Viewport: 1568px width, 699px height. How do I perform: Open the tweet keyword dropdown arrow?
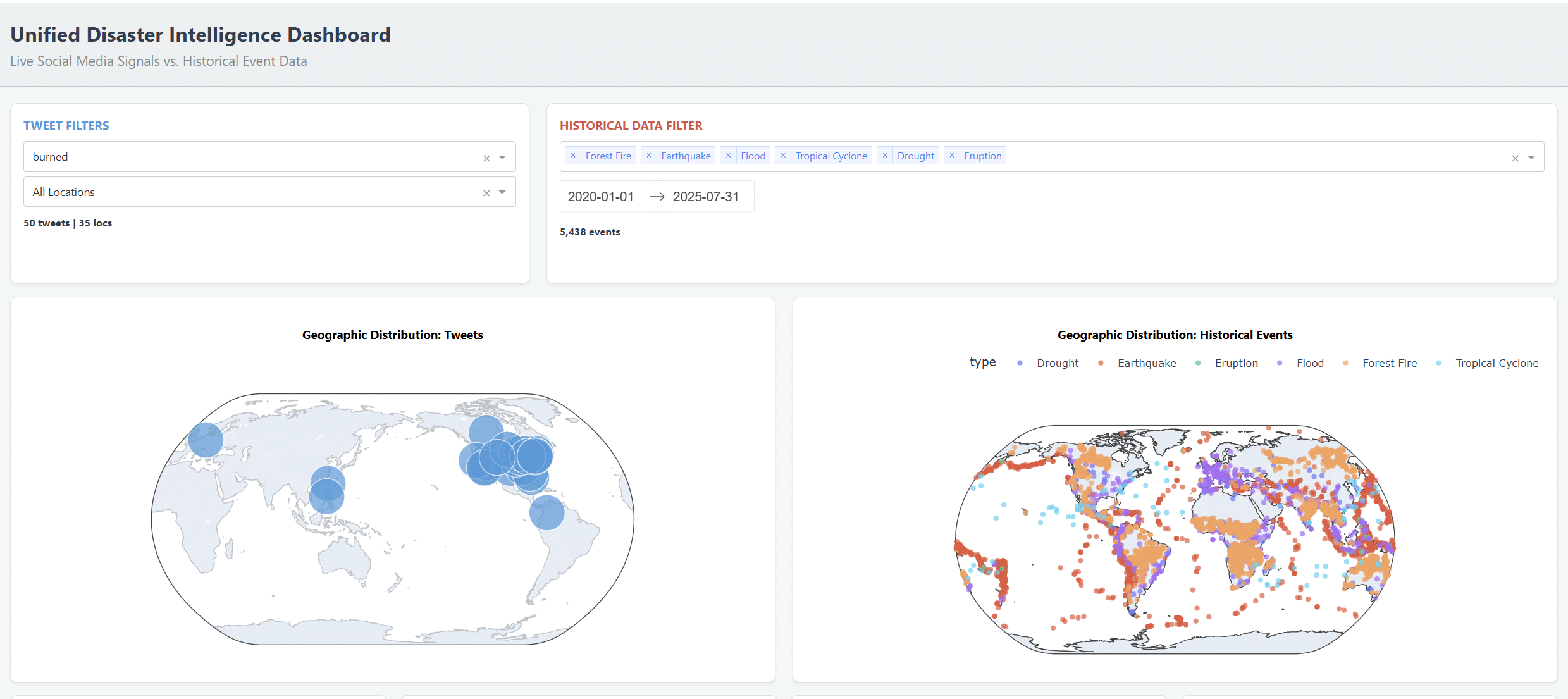[502, 158]
